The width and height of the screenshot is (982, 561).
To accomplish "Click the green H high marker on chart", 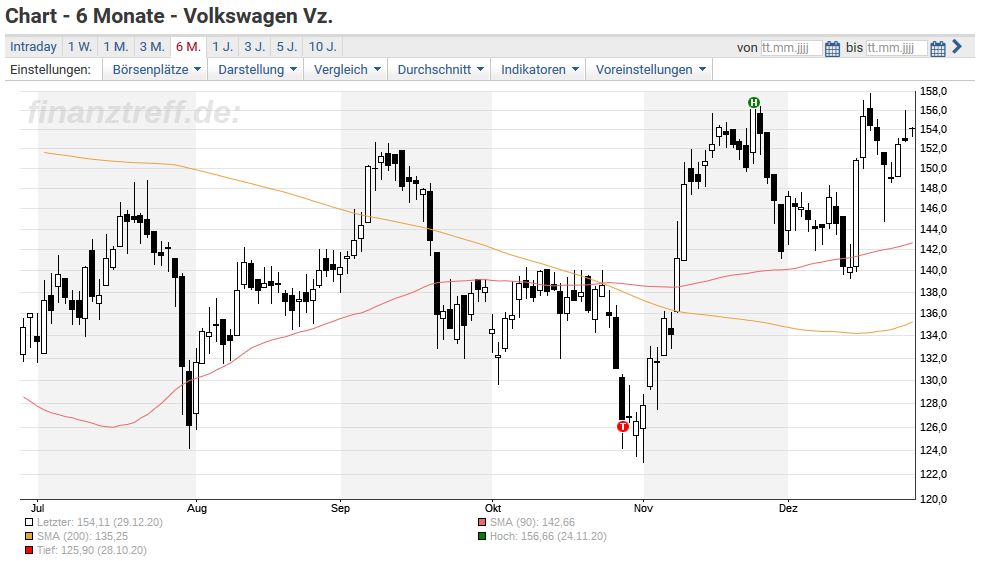I will pyautogui.click(x=754, y=103).
